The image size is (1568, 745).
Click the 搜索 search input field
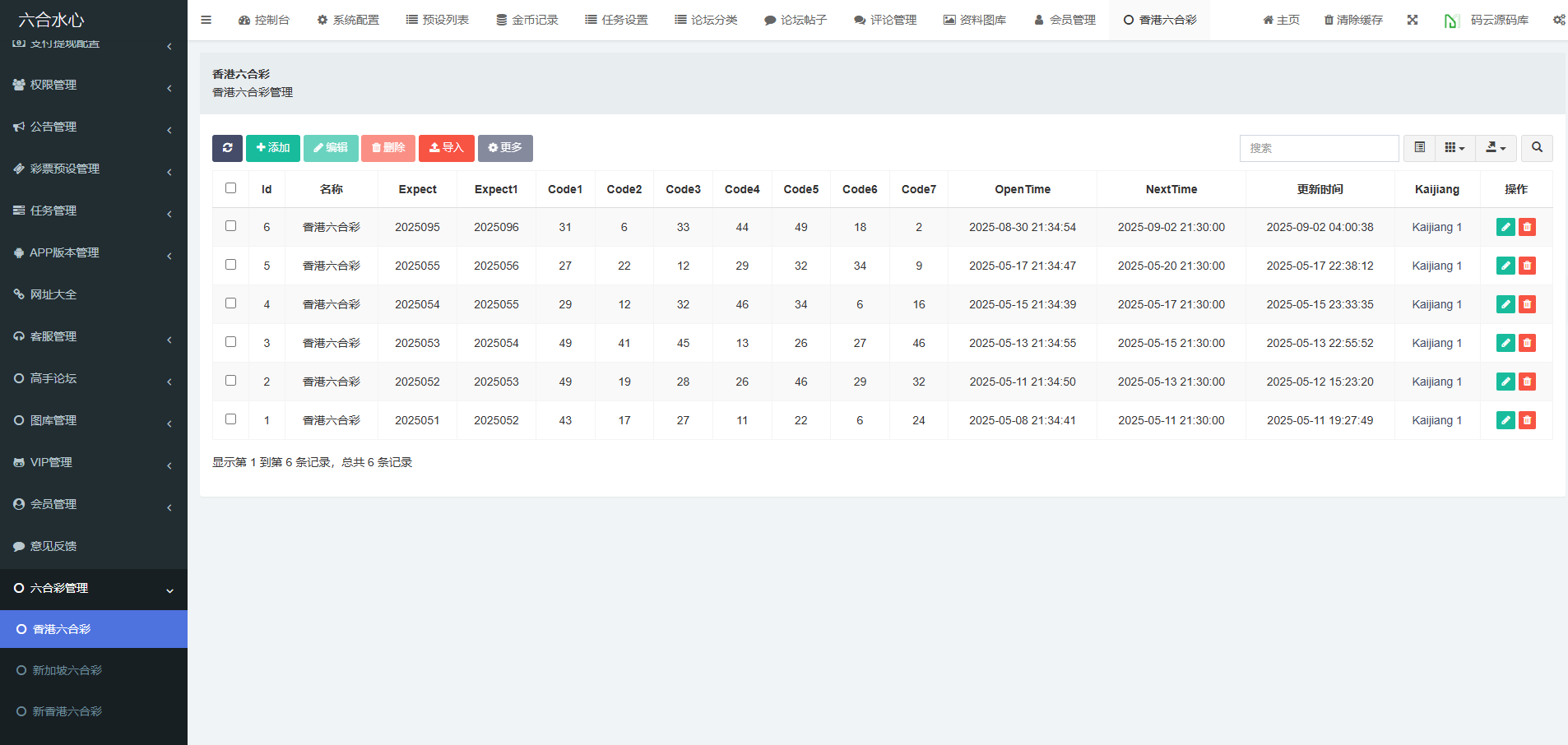point(1319,148)
